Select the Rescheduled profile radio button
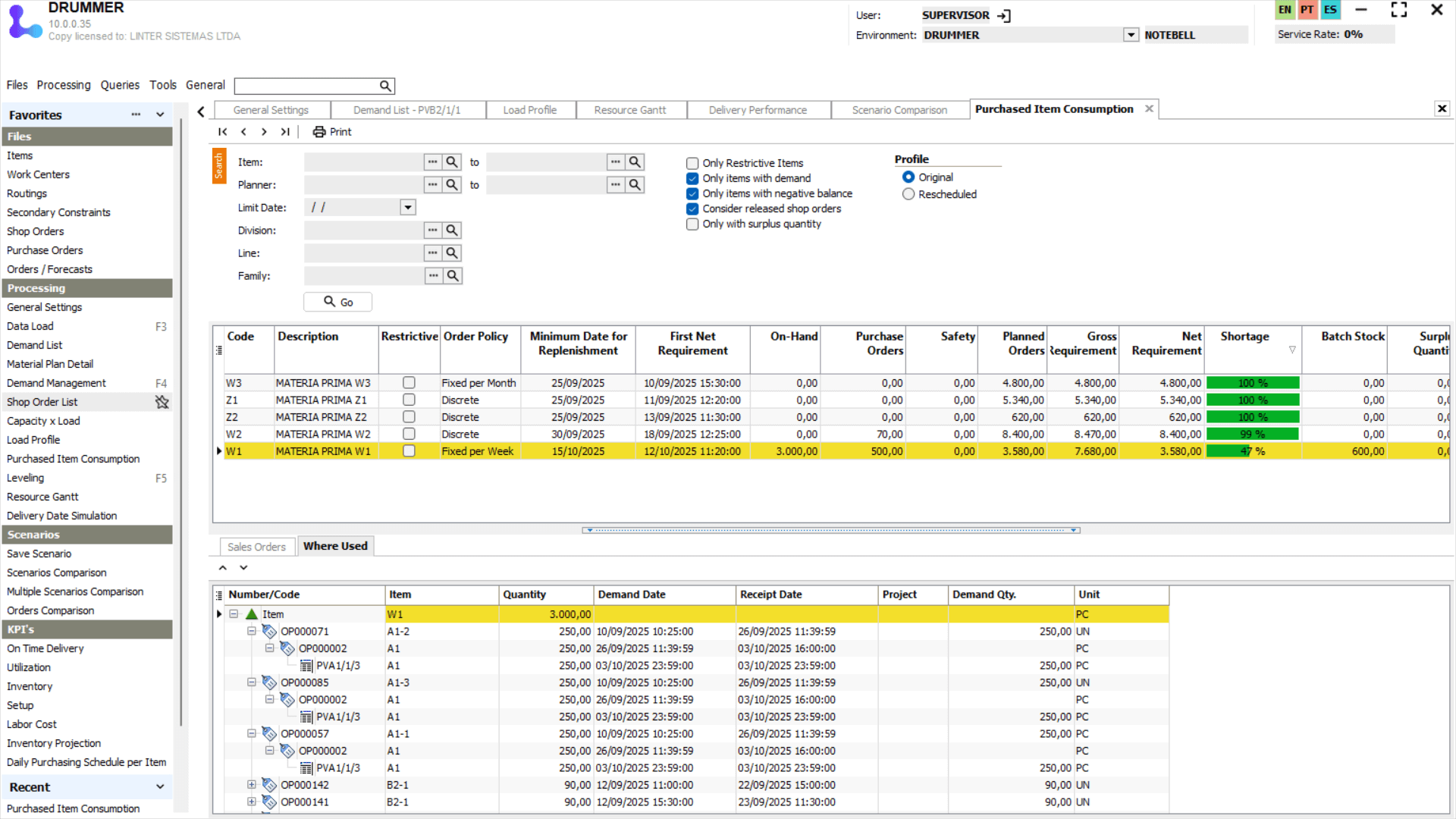The height and width of the screenshot is (819, 1456). coord(908,194)
